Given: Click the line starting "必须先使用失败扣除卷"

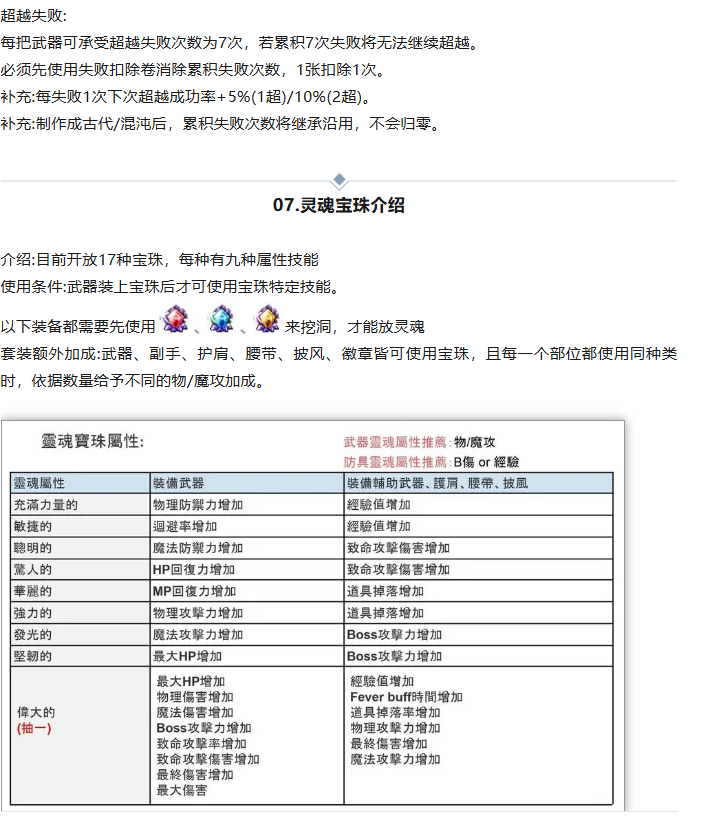Looking at the screenshot, I should [193, 70].
